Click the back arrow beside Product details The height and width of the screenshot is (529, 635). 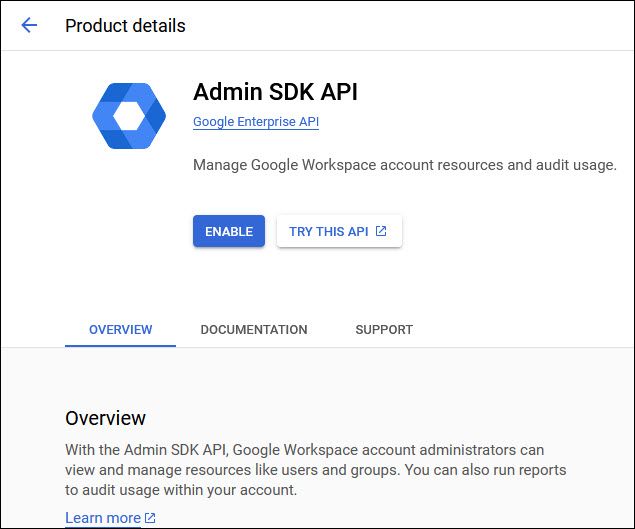coord(29,26)
